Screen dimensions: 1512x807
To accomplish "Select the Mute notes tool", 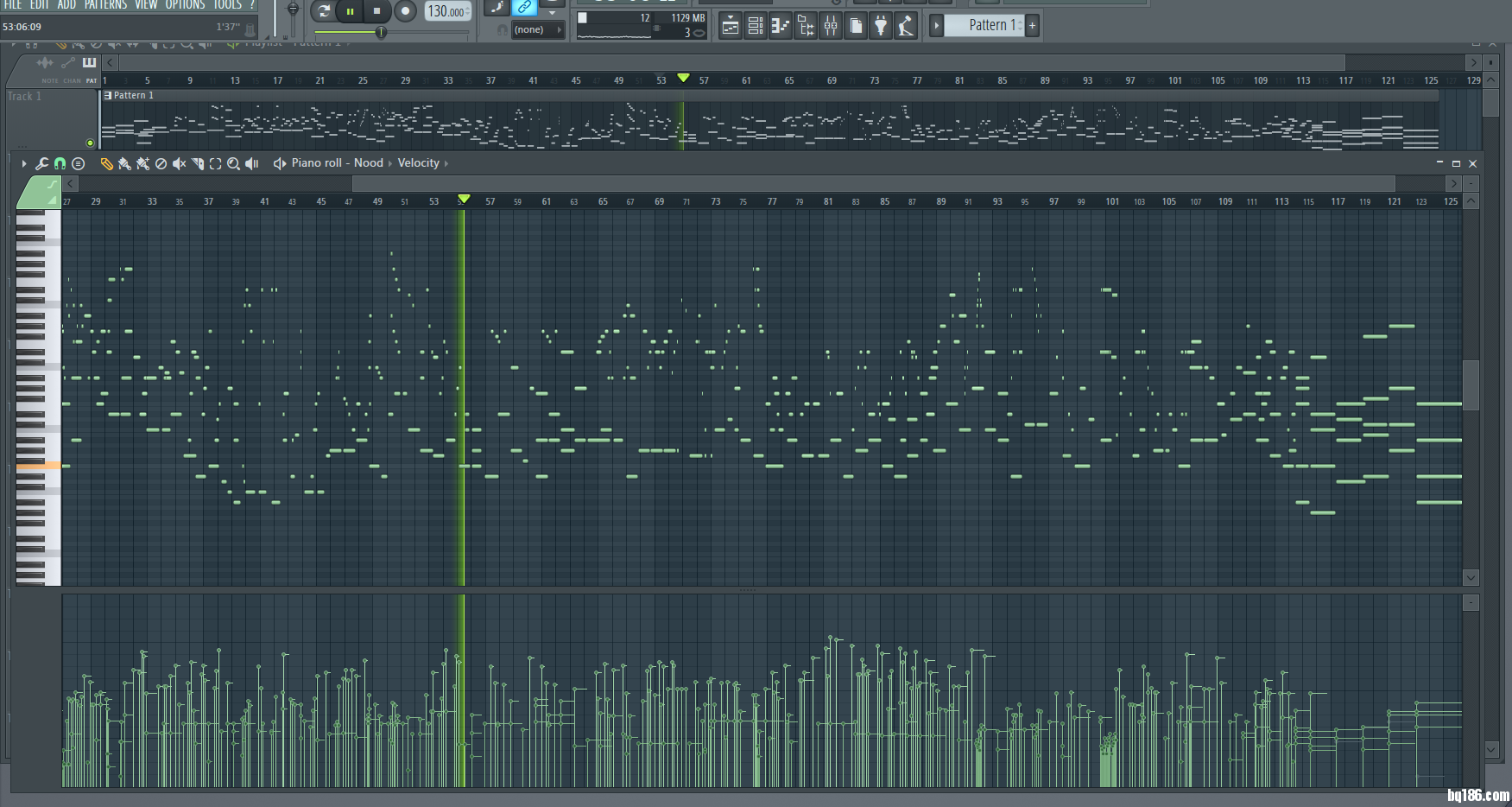I will (179, 163).
